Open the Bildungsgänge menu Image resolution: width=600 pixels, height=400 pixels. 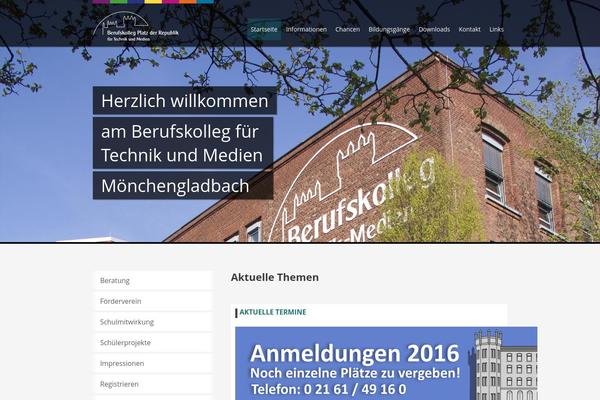389,29
